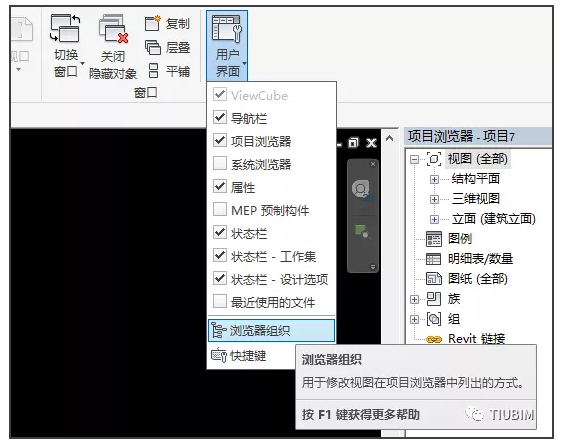Image resolution: width=563 pixels, height=445 pixels.
Task: Close the navigation bar with small x
Action: coord(373,164)
